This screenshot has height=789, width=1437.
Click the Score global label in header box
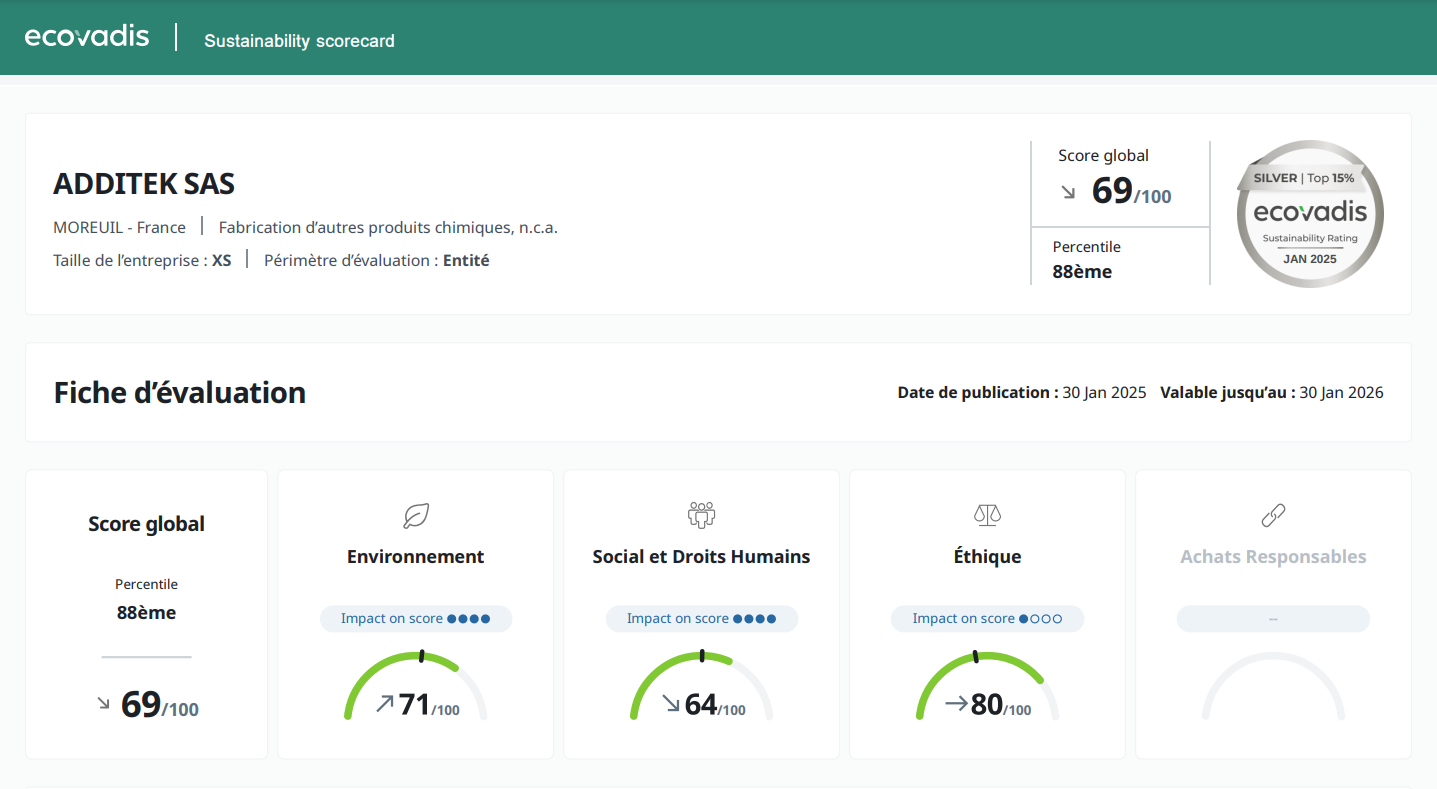point(1103,155)
